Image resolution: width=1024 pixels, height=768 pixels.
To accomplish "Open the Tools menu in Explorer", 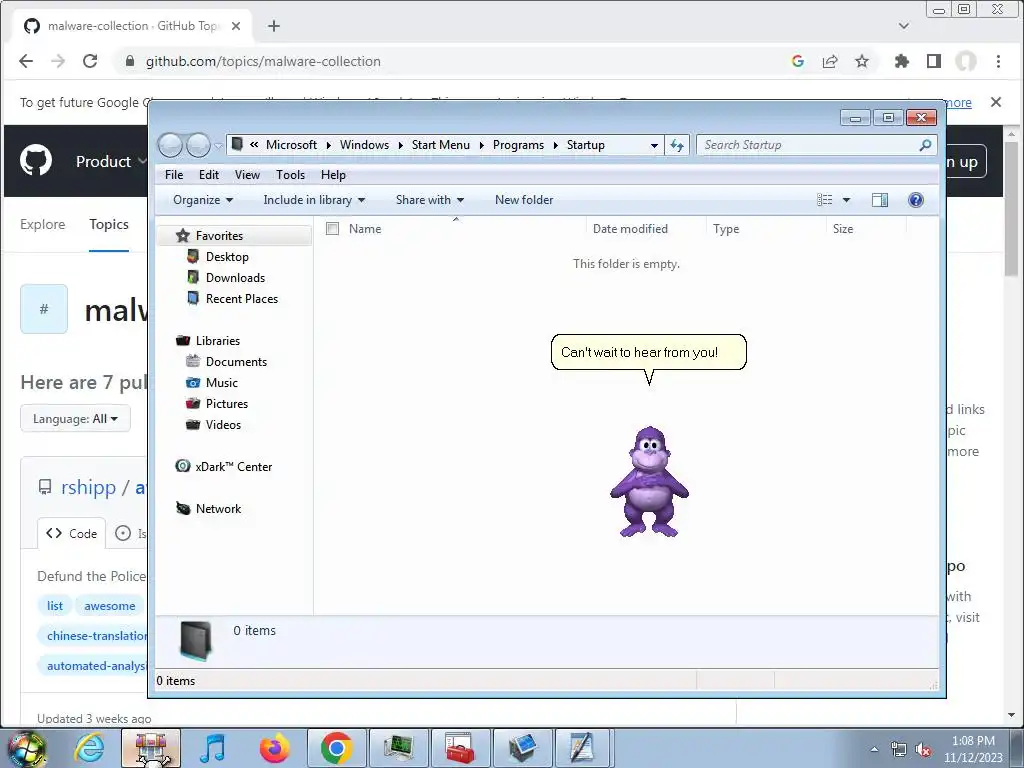I will pos(291,175).
